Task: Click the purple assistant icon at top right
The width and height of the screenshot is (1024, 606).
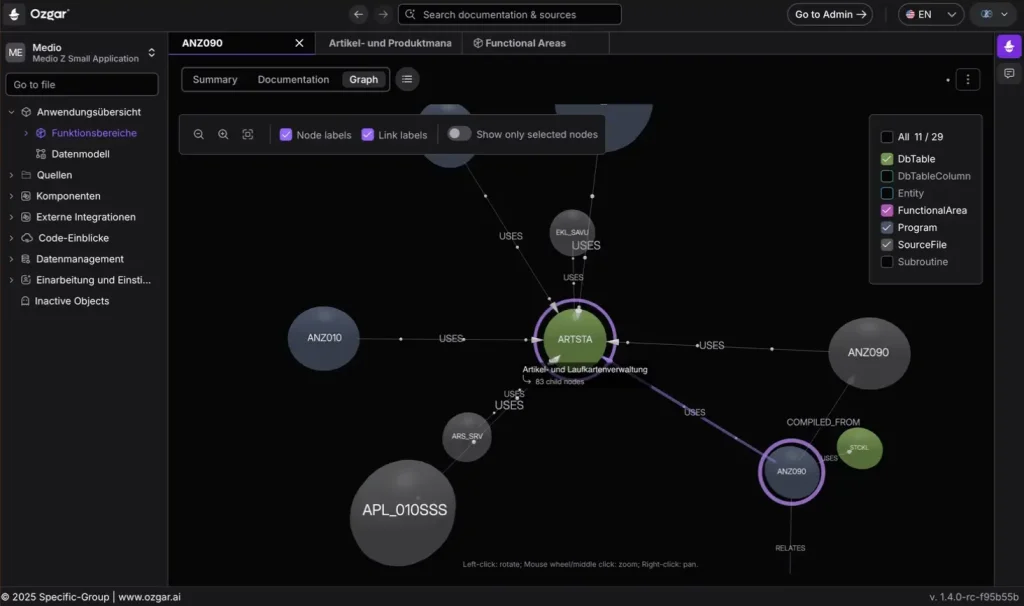Action: pyautogui.click(x=1009, y=47)
